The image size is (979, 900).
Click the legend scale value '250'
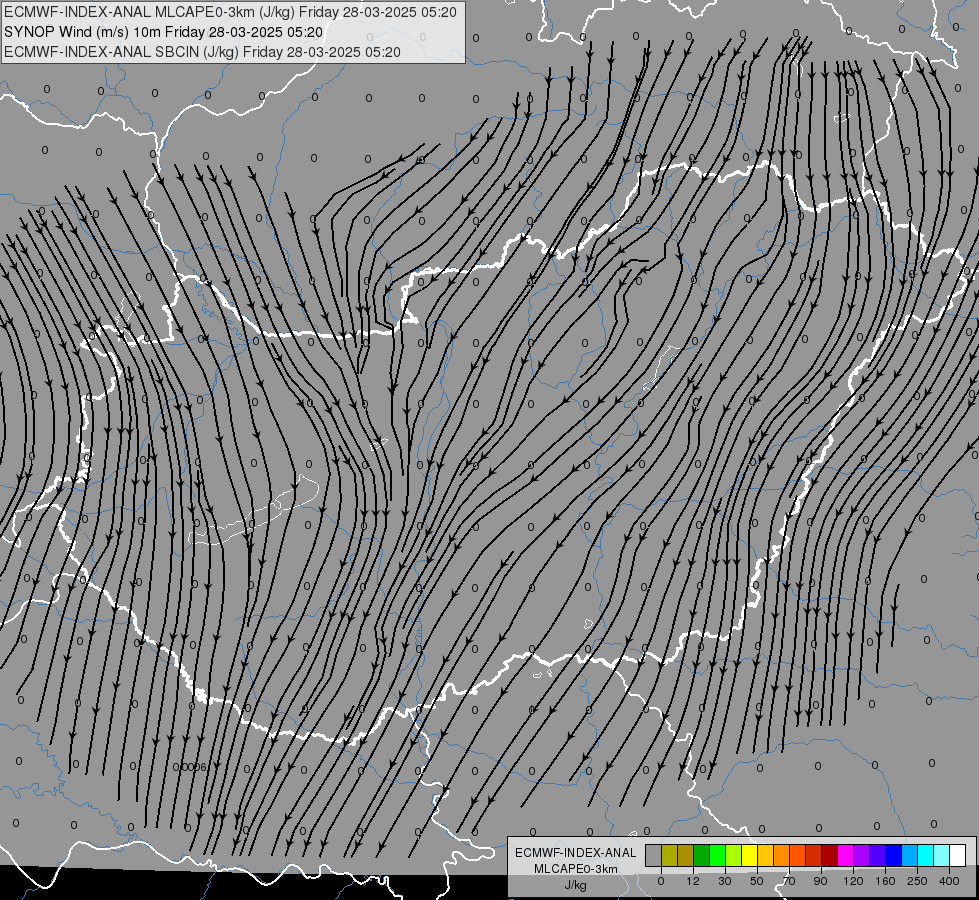(917, 881)
